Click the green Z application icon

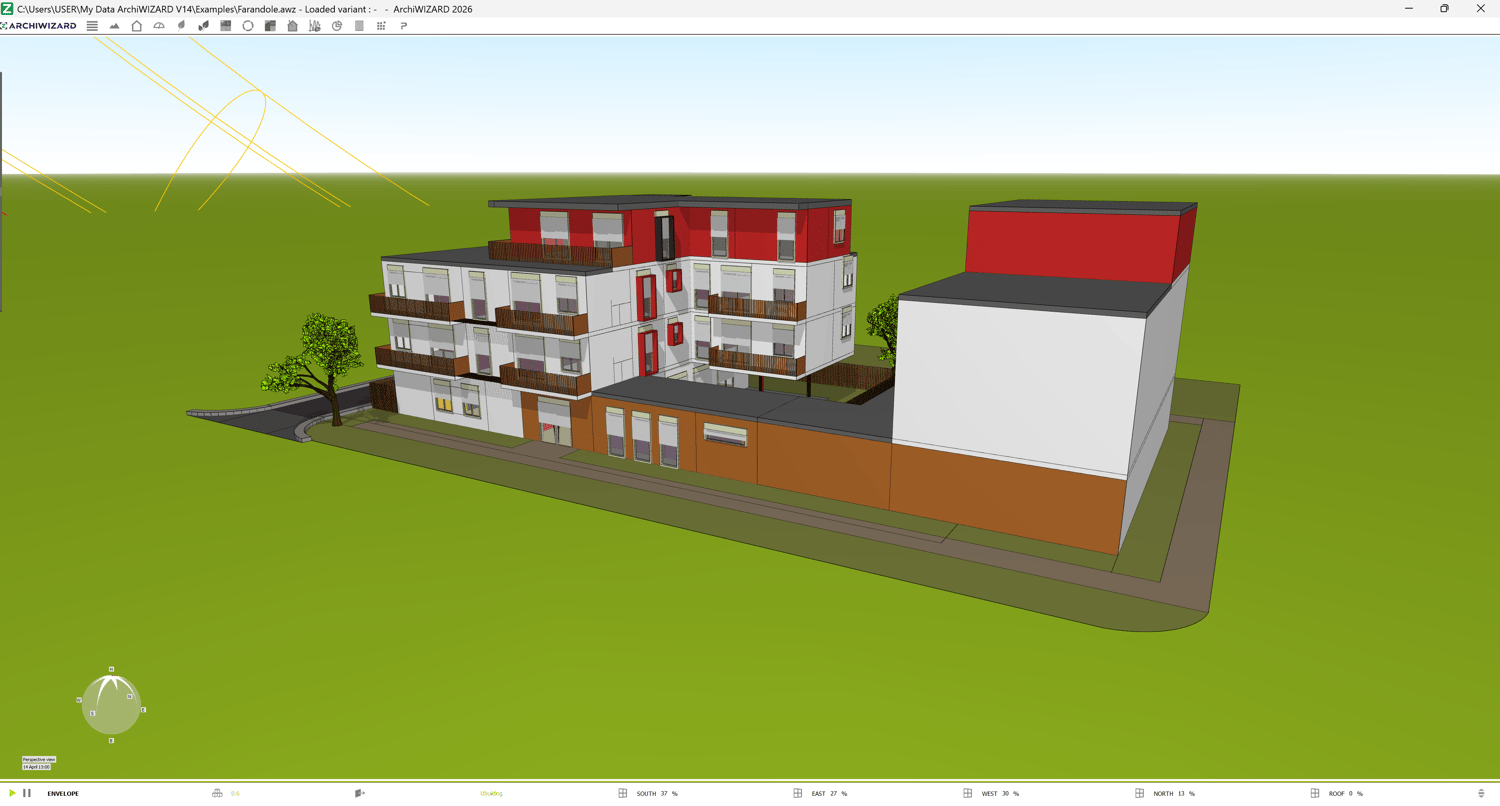point(7,9)
